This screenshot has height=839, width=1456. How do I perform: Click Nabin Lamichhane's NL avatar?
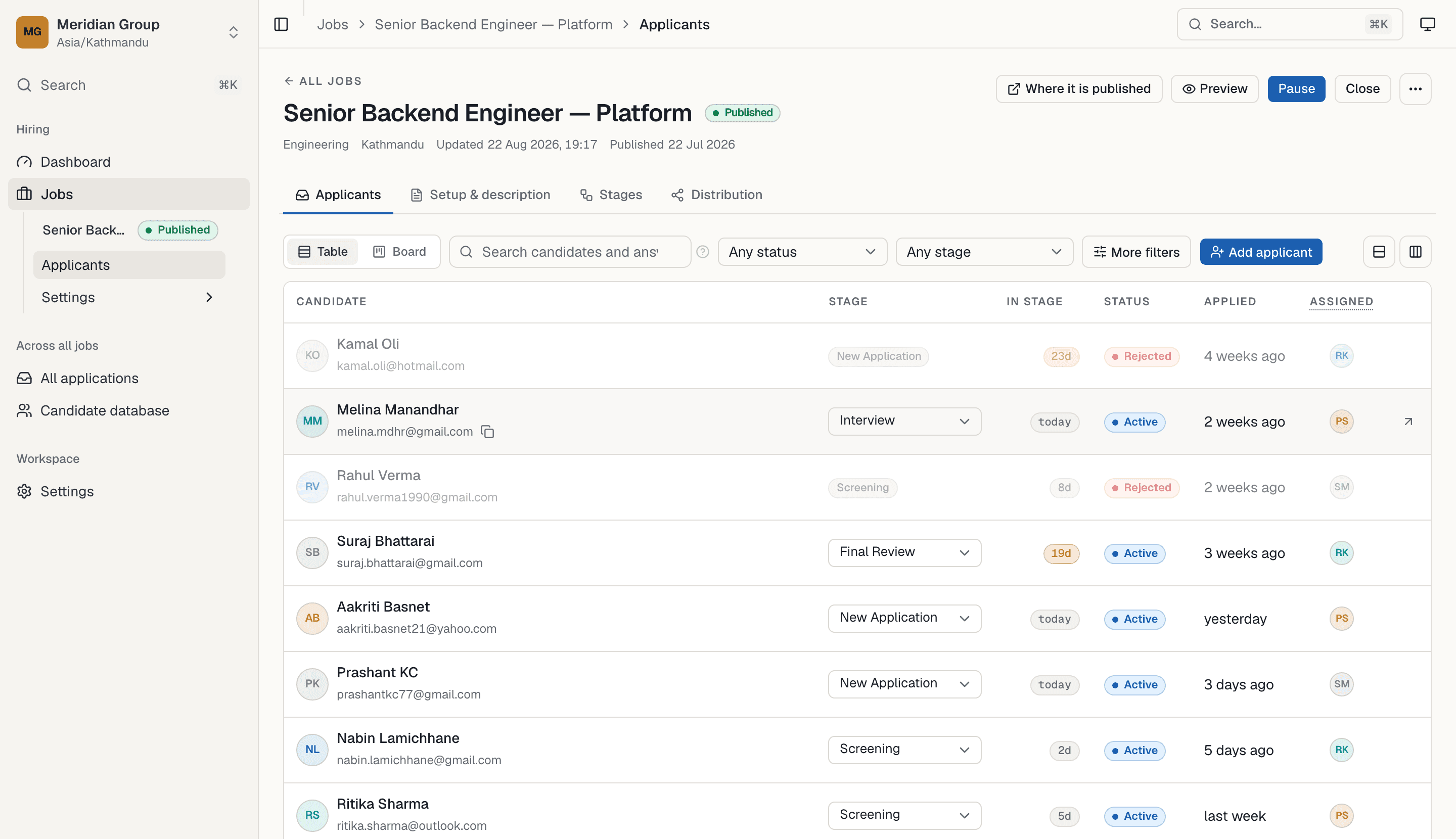(x=312, y=750)
